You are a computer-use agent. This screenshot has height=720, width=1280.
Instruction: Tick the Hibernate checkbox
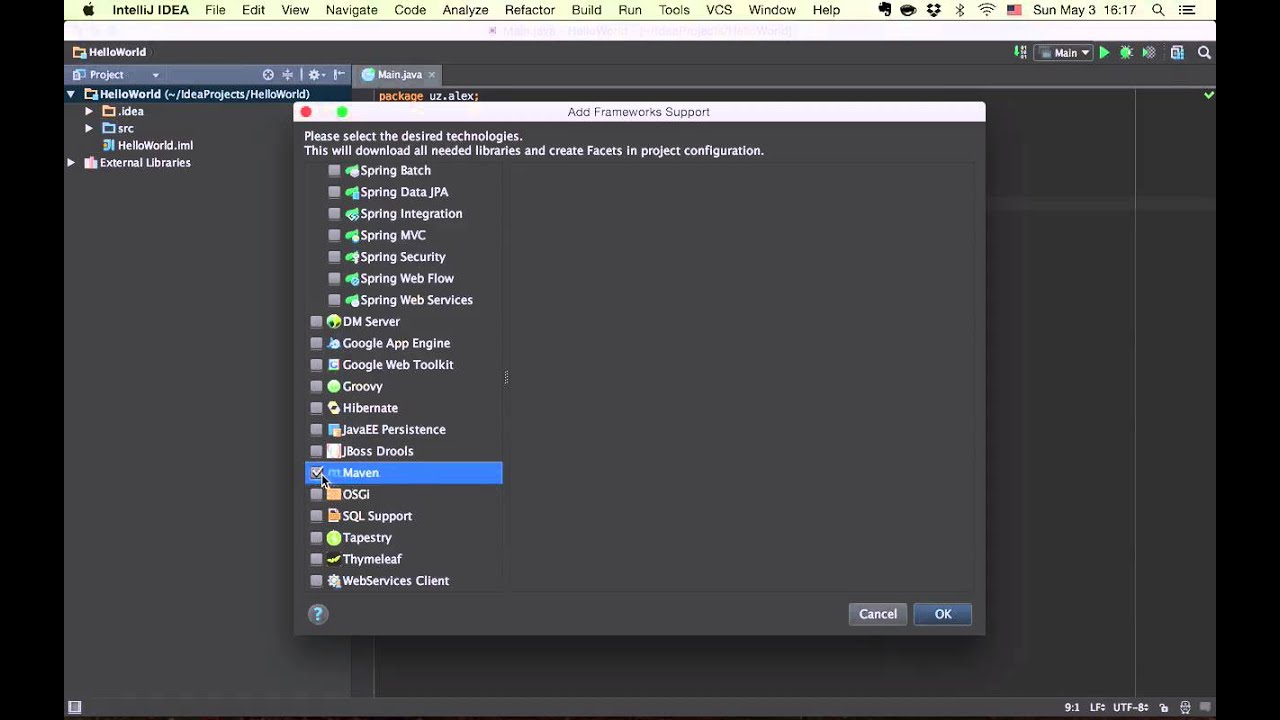pyautogui.click(x=316, y=408)
